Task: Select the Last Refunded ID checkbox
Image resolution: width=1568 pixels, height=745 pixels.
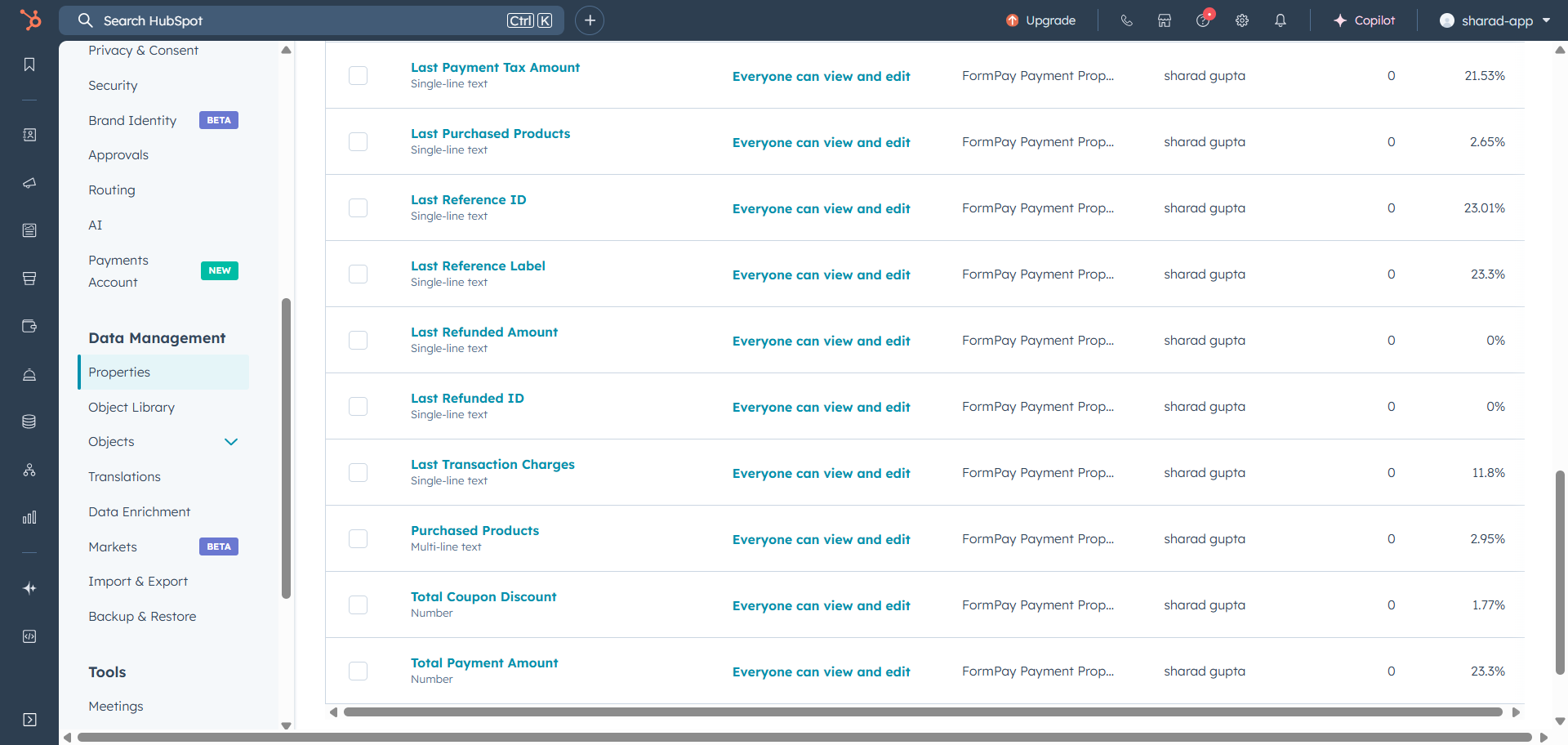Action: pyautogui.click(x=358, y=406)
